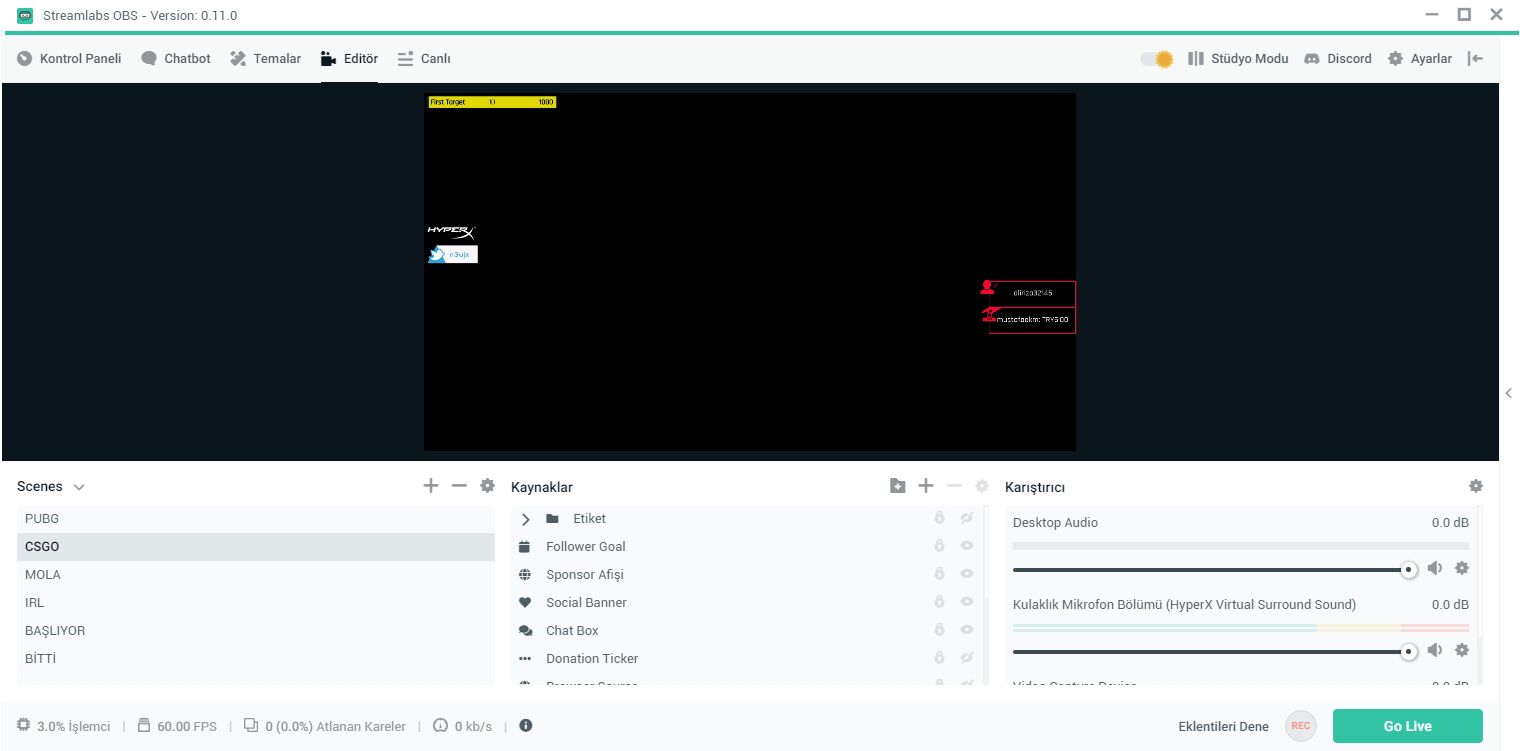Click the CPU usage indicator icon
1520x751 pixels.
point(24,726)
